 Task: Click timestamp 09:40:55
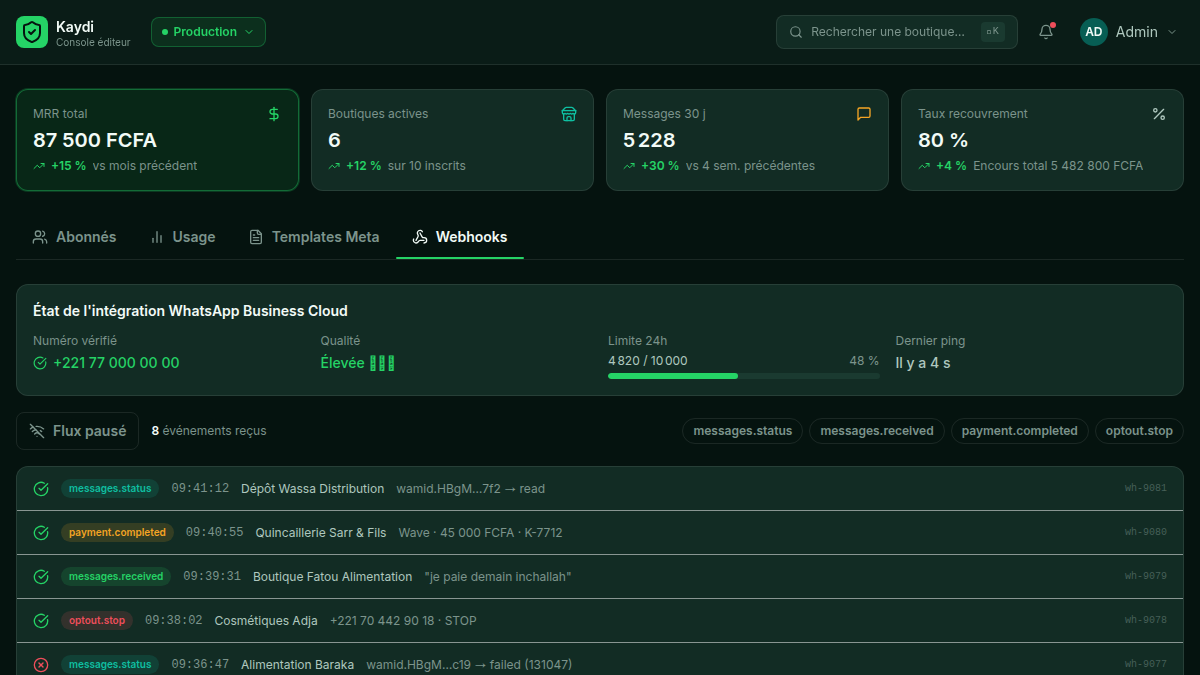coord(214,533)
